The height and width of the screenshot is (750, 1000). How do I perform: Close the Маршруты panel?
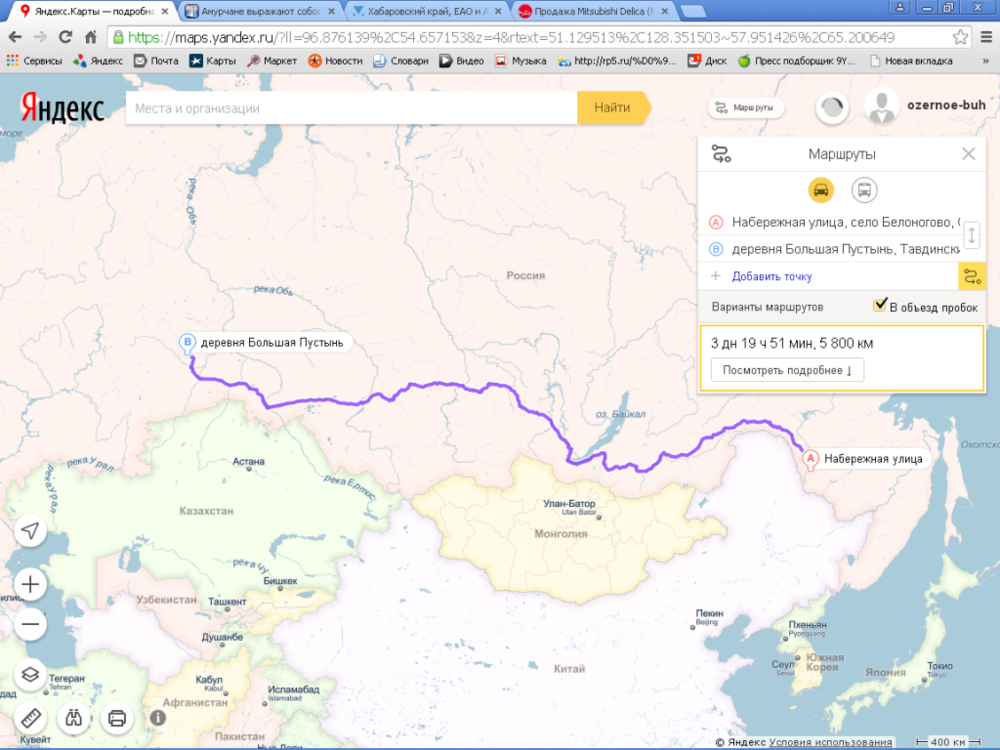[969, 154]
